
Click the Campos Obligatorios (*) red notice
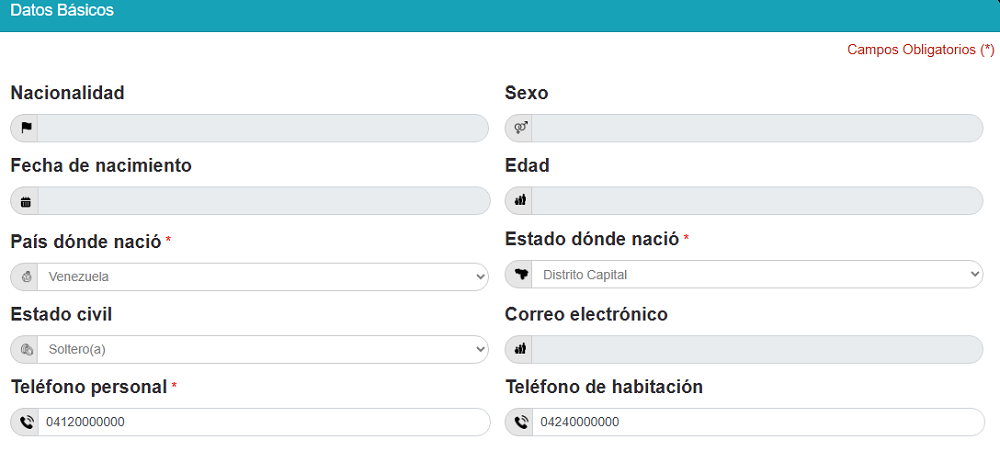click(920, 50)
